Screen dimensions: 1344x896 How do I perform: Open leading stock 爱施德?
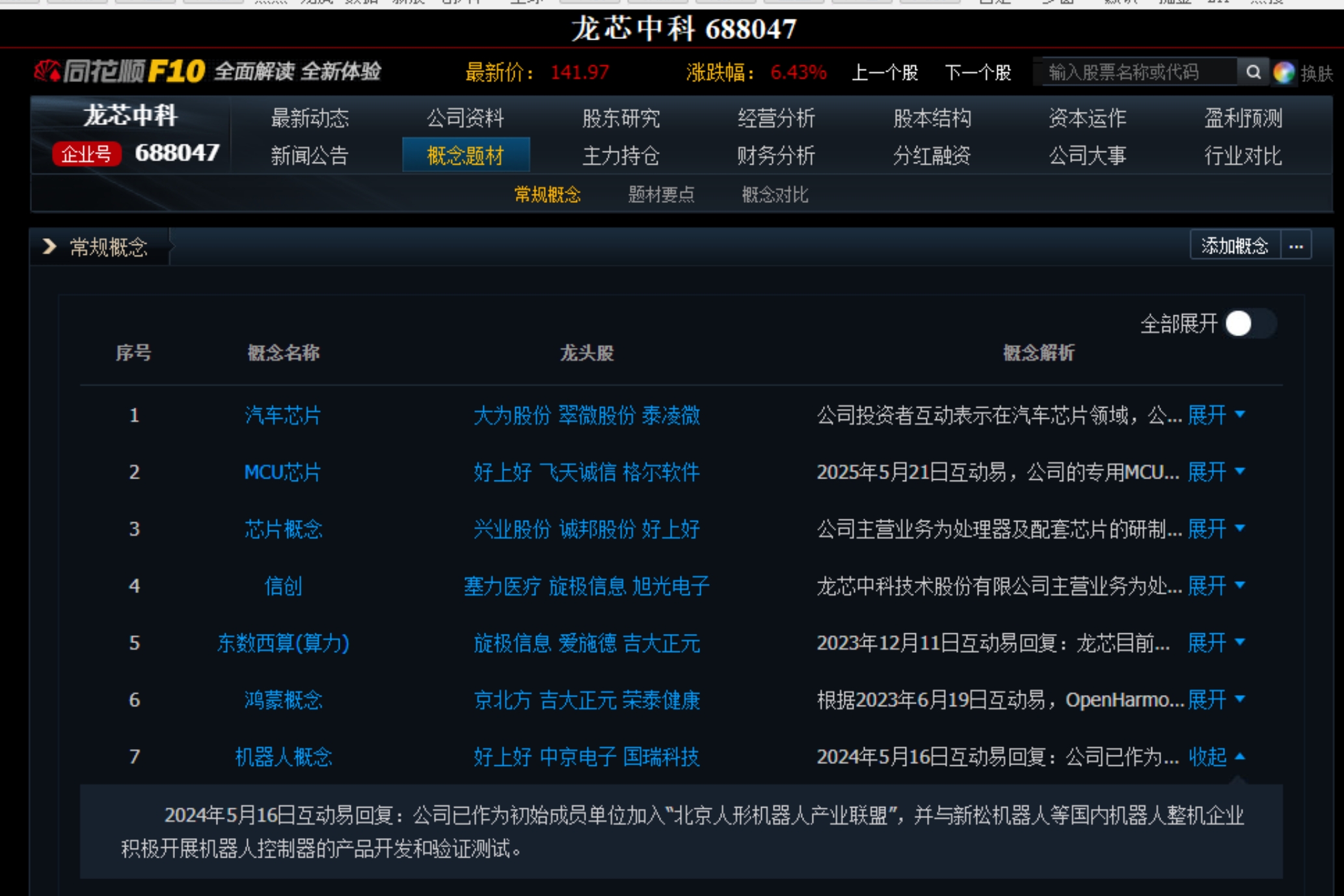point(587,643)
